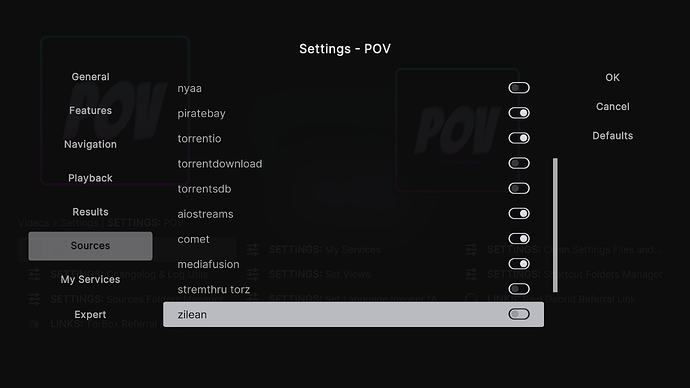
Task: Select the My Services tab
Action: (x=90, y=279)
